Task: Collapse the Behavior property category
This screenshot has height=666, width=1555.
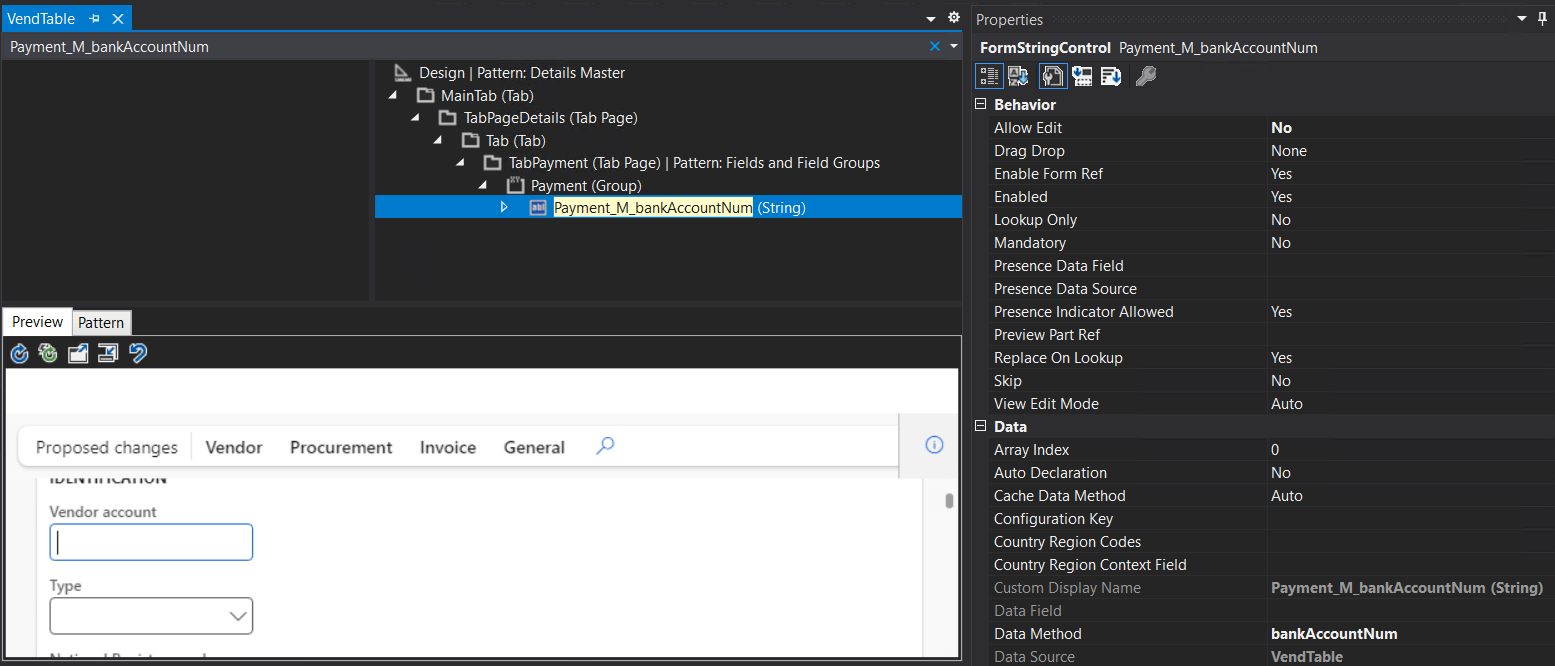Action: pyautogui.click(x=982, y=104)
